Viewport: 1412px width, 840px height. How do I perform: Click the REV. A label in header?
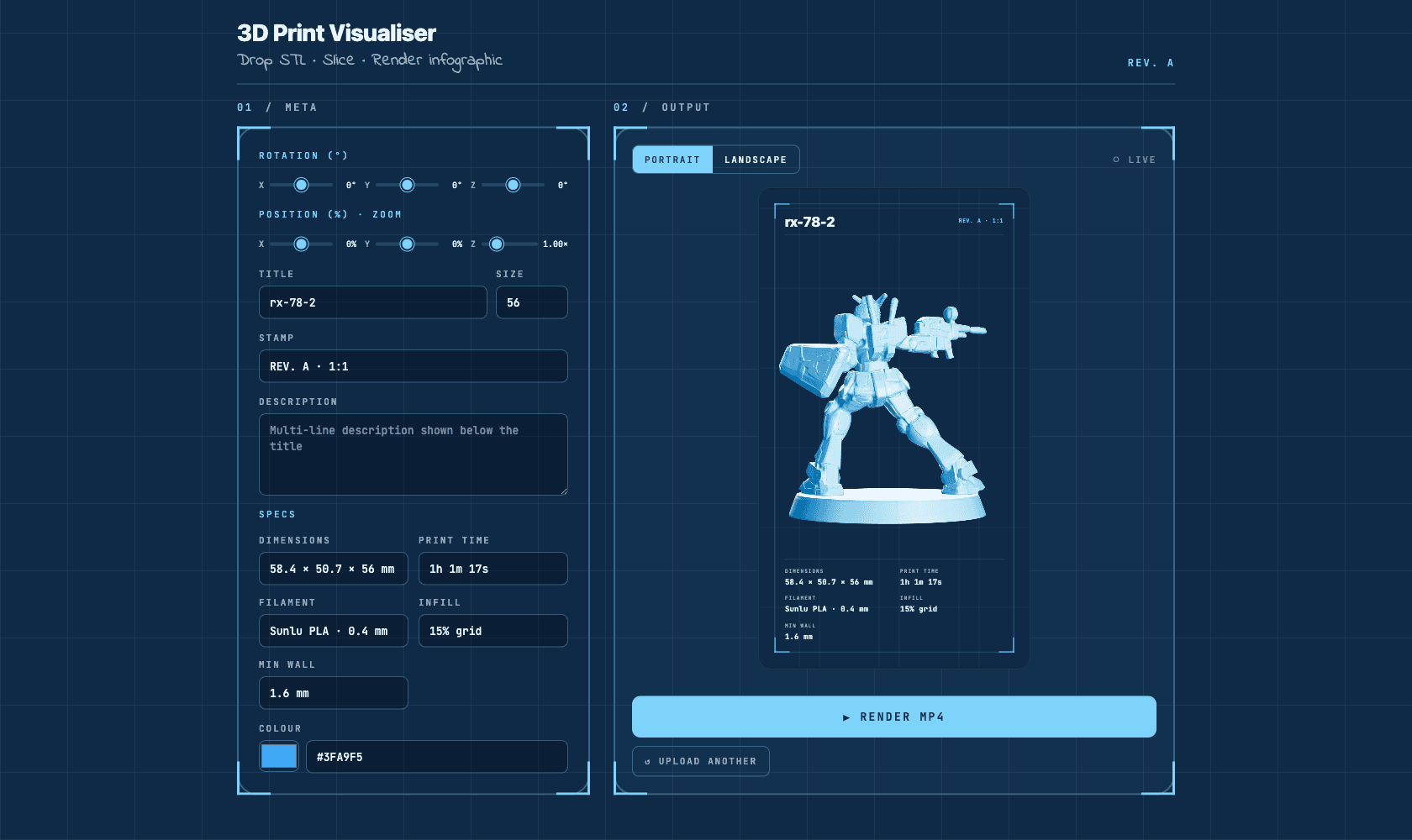coord(1151,63)
